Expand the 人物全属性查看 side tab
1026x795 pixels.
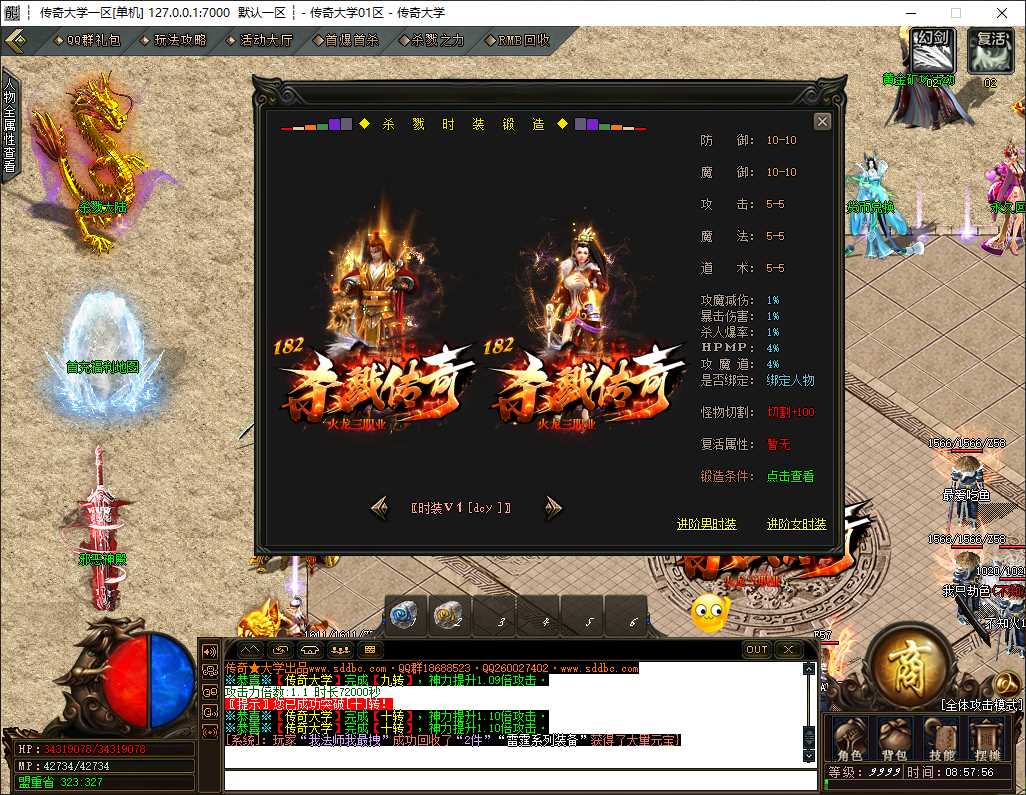[x=10, y=124]
